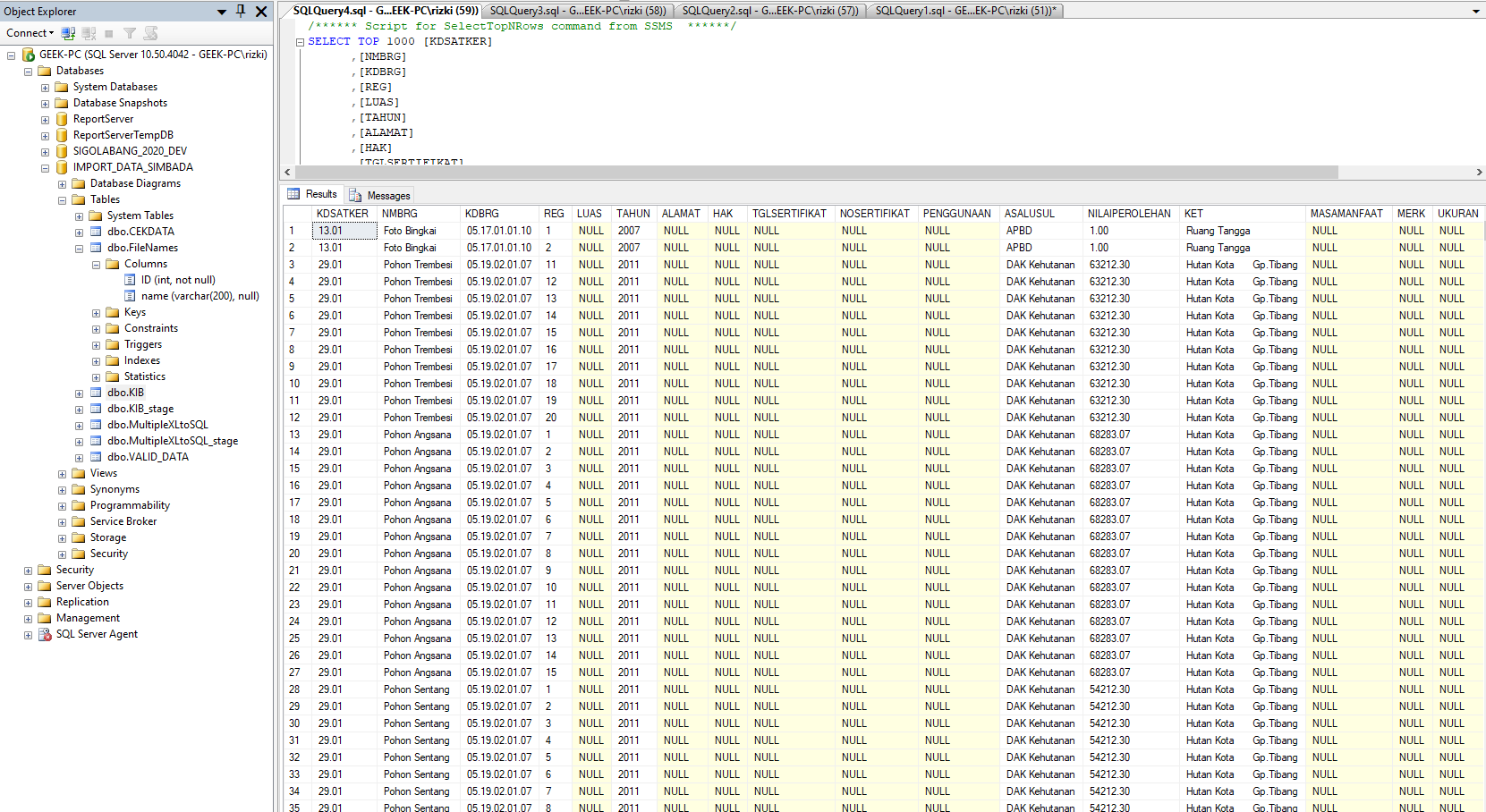This screenshot has height=812, width=1486.
Task: Click the Object Explorer script icon
Action: pos(150,33)
